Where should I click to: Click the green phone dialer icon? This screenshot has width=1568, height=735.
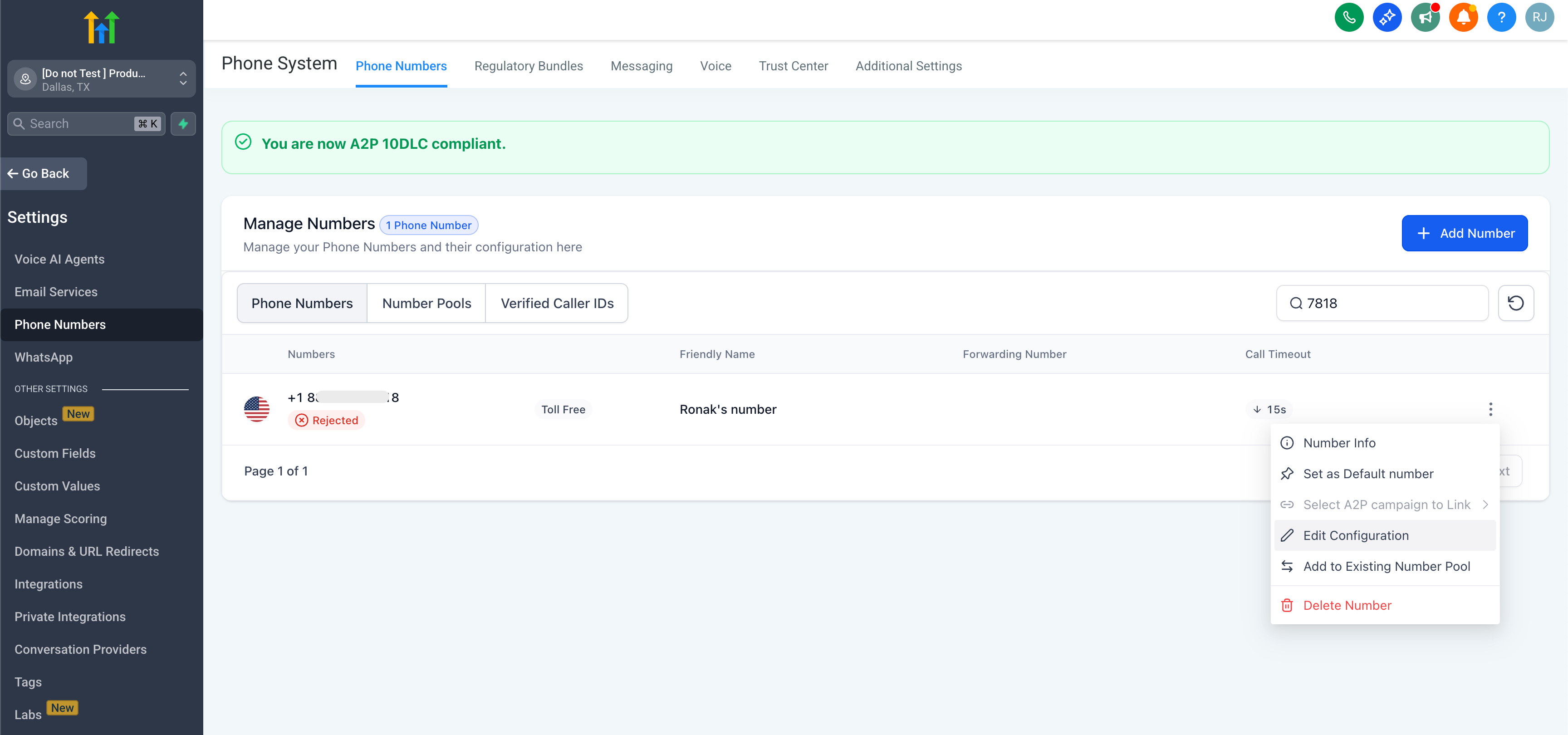tap(1349, 17)
